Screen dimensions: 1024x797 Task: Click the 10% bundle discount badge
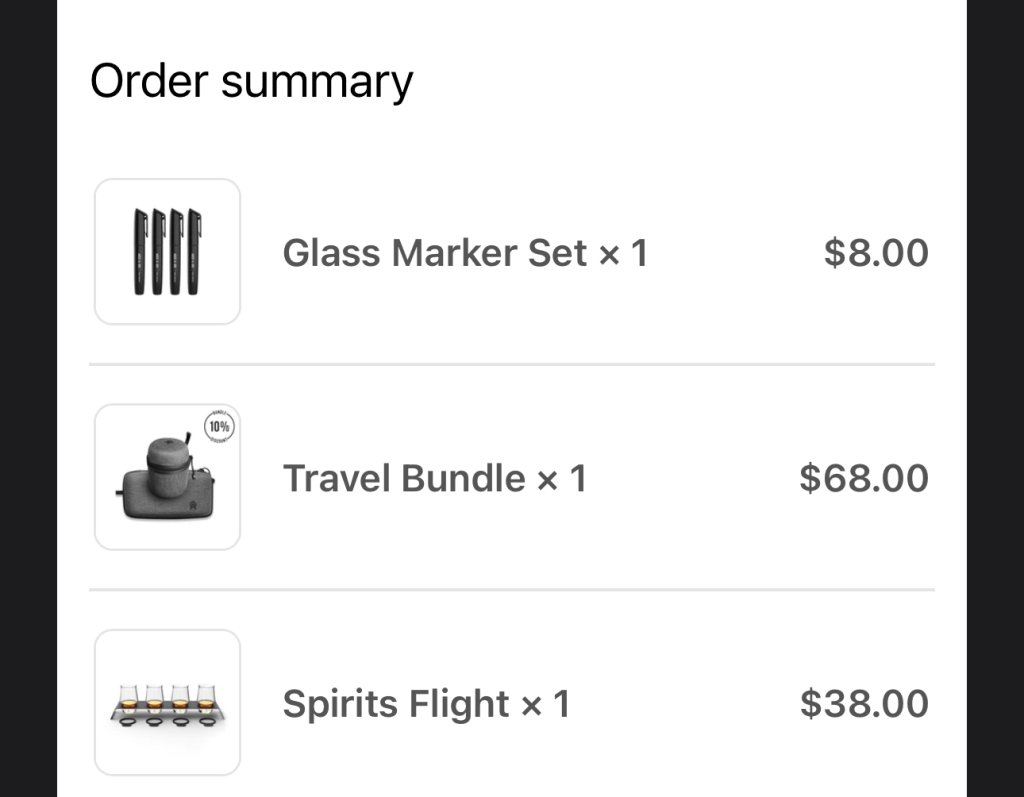[219, 426]
